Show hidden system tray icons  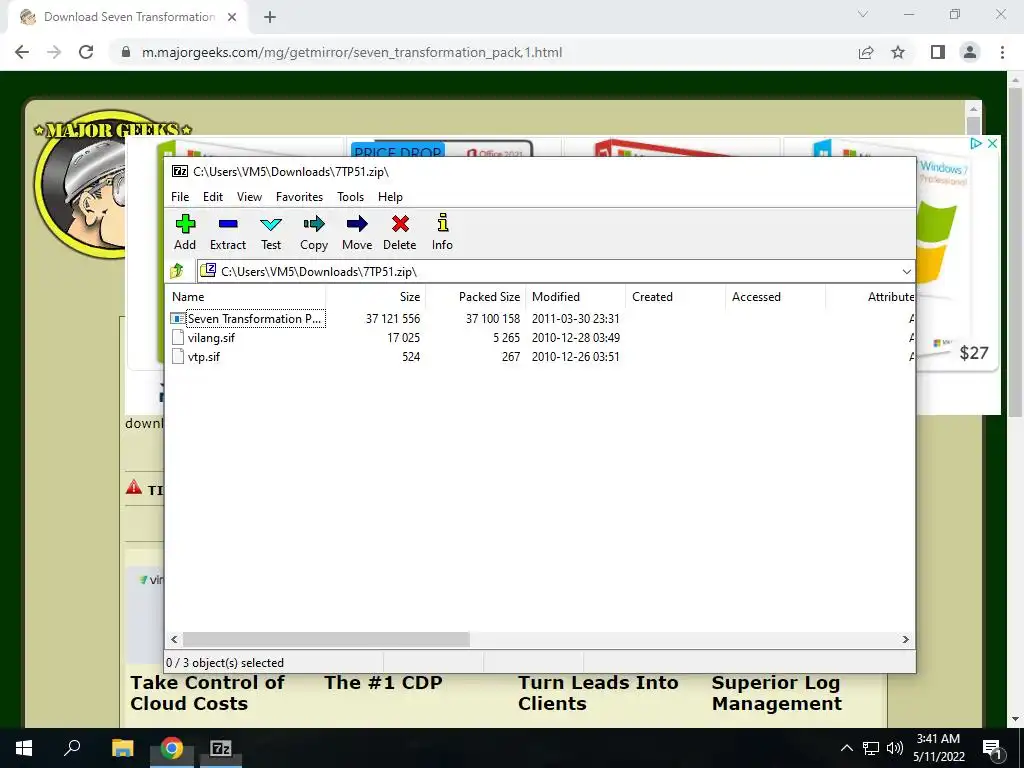(x=846, y=748)
